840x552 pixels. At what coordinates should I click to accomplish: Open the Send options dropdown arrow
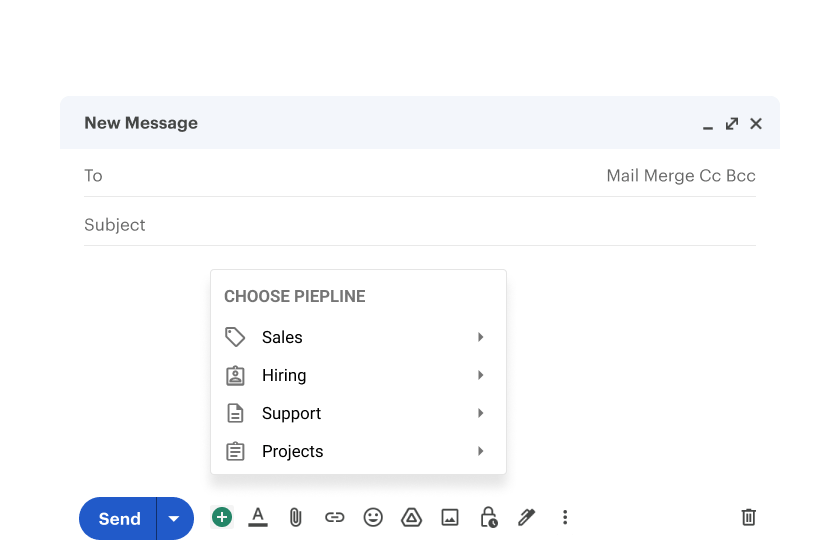tap(175, 518)
